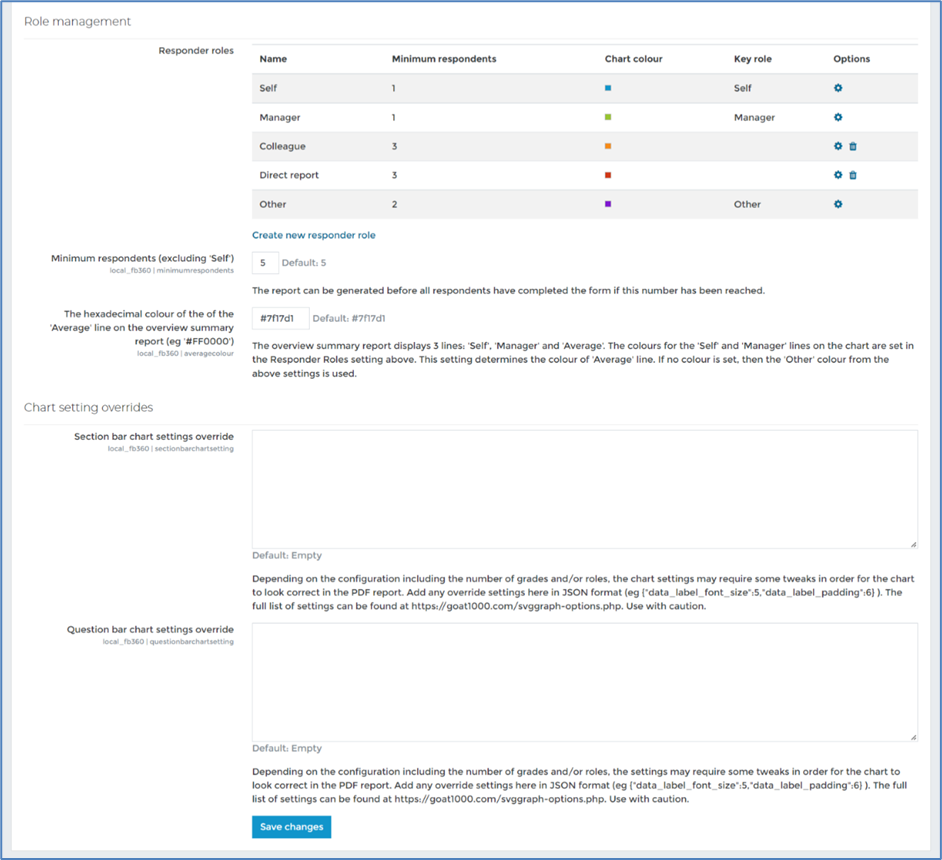
Task: Click Minimum respondents (excluding 'Self') label
Action: click(142, 258)
